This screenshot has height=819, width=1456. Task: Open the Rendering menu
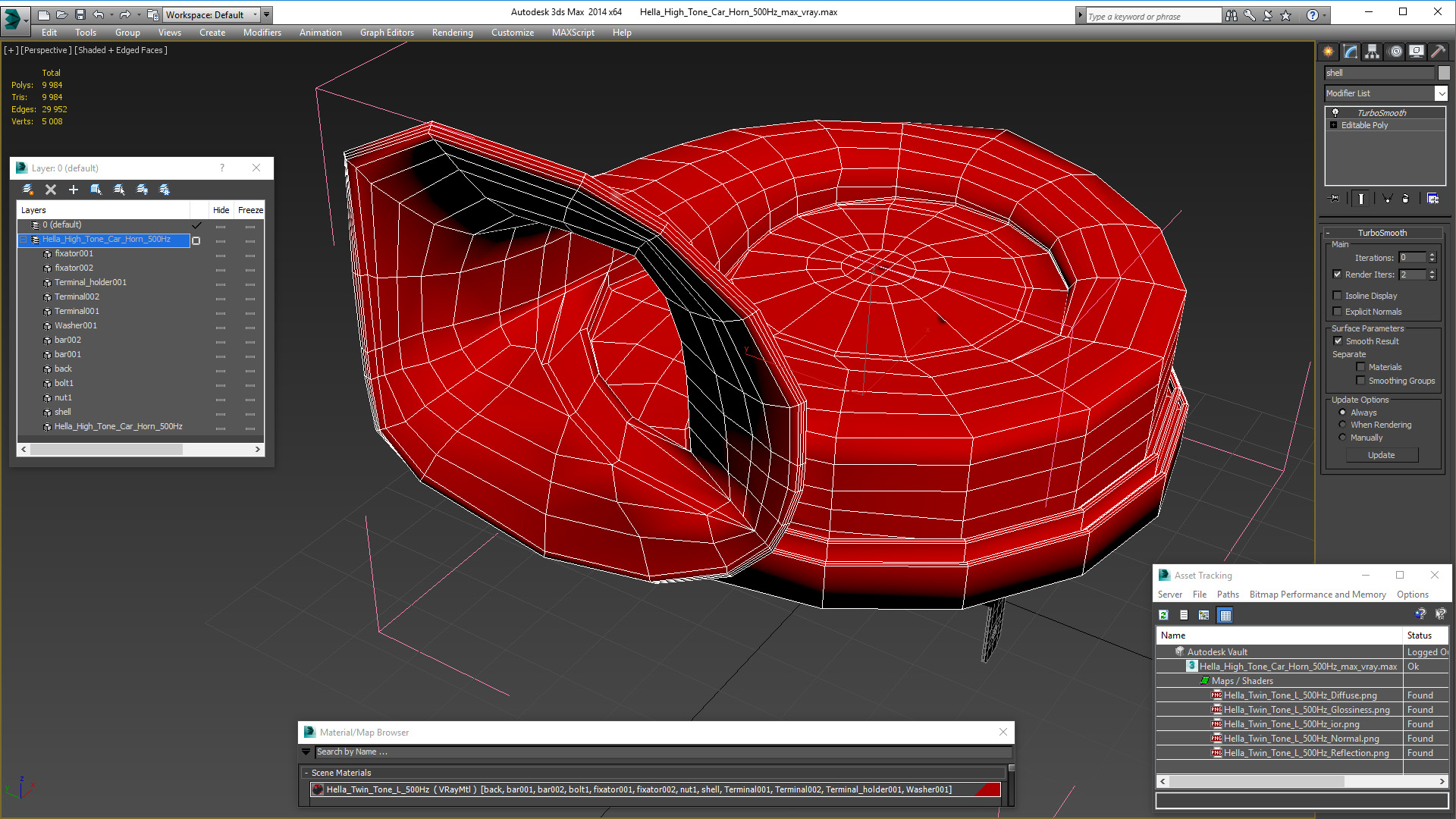coord(452,33)
